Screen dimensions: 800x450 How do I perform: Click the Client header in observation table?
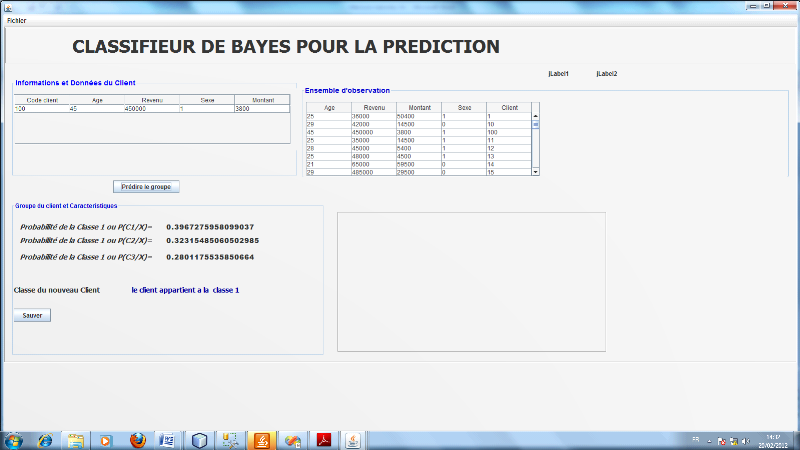click(509, 108)
